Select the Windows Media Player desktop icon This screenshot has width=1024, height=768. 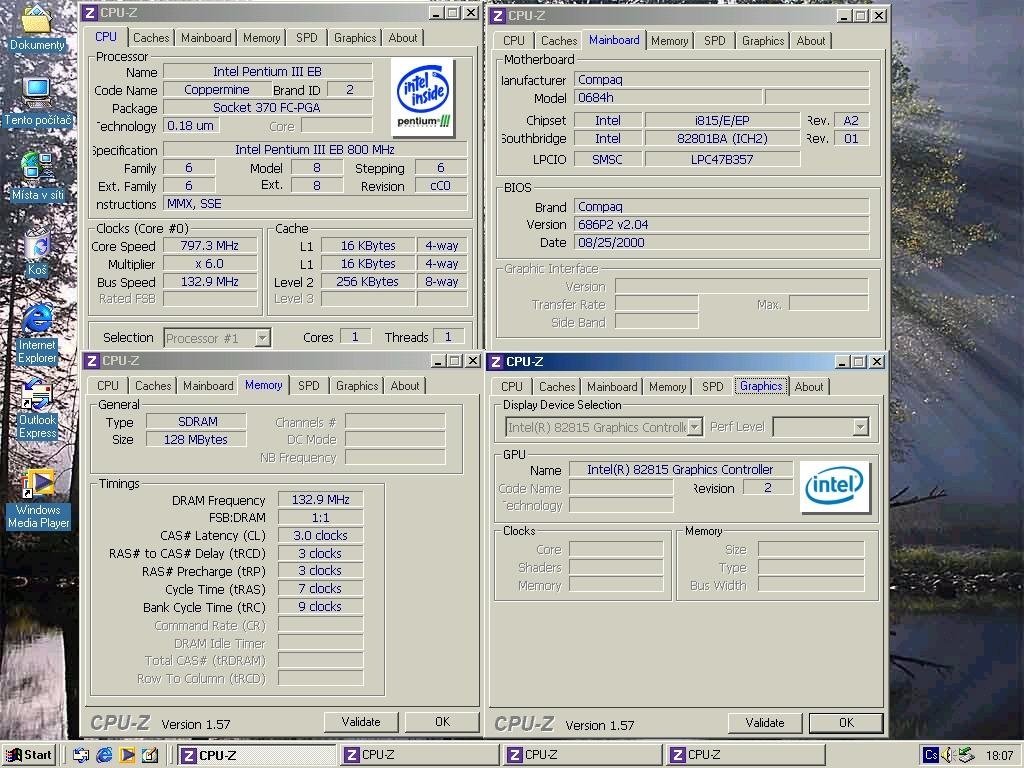[x=38, y=499]
